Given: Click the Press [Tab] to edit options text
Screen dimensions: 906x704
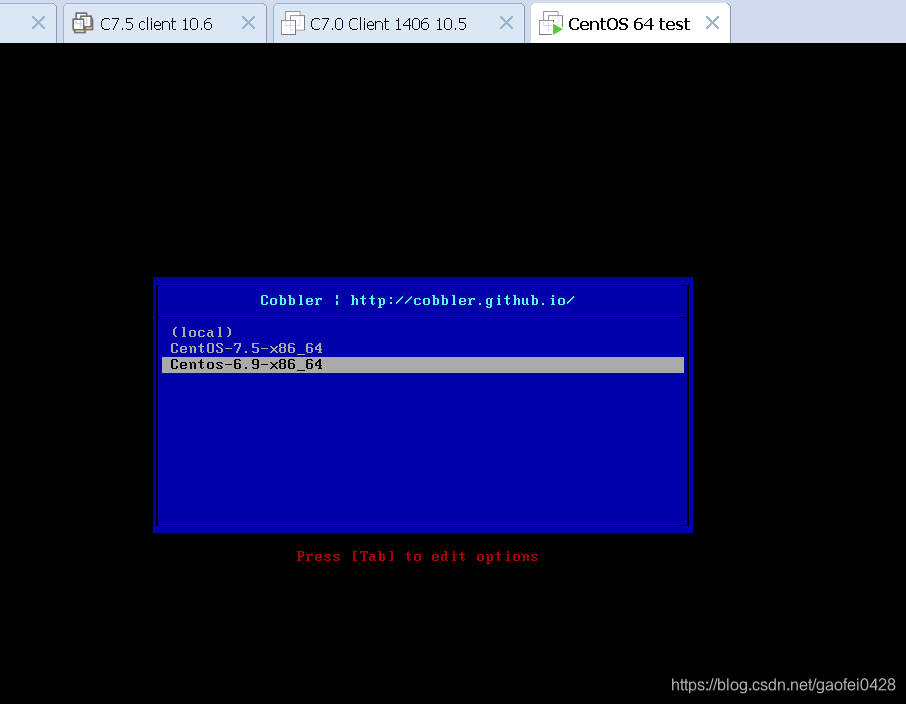Looking at the screenshot, I should (x=417, y=557).
